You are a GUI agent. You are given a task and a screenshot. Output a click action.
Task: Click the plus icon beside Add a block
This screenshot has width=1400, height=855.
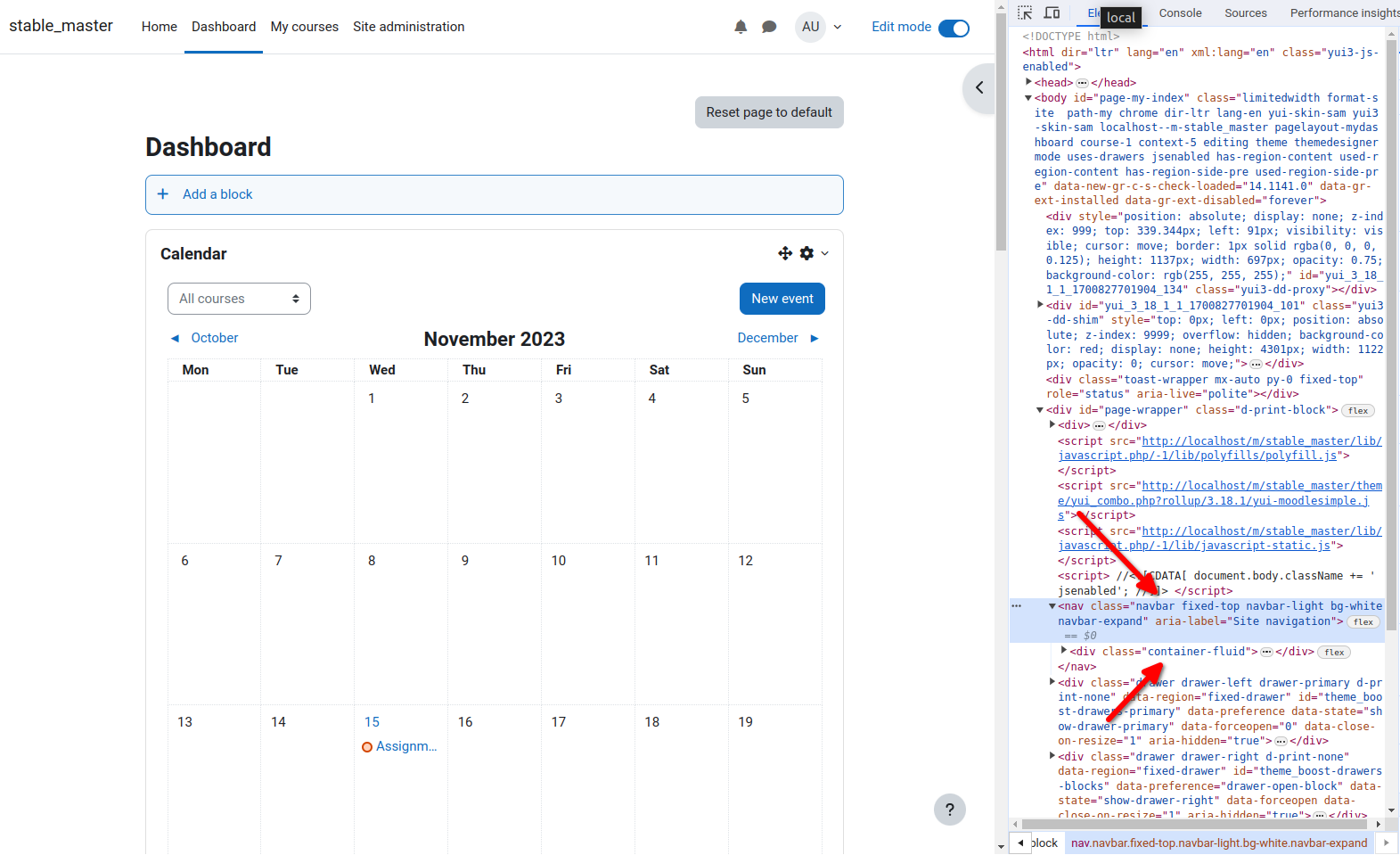click(x=163, y=194)
